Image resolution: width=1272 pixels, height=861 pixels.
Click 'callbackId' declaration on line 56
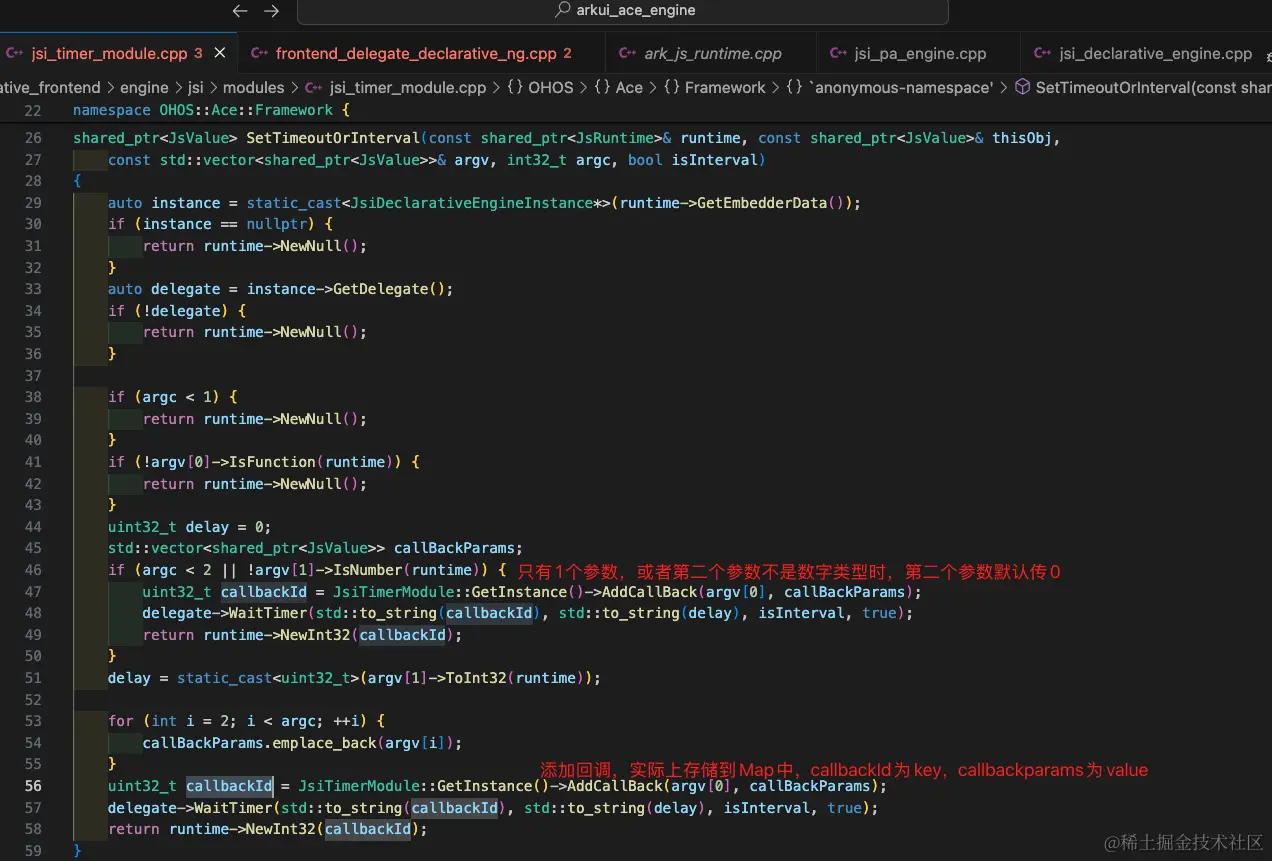229,786
